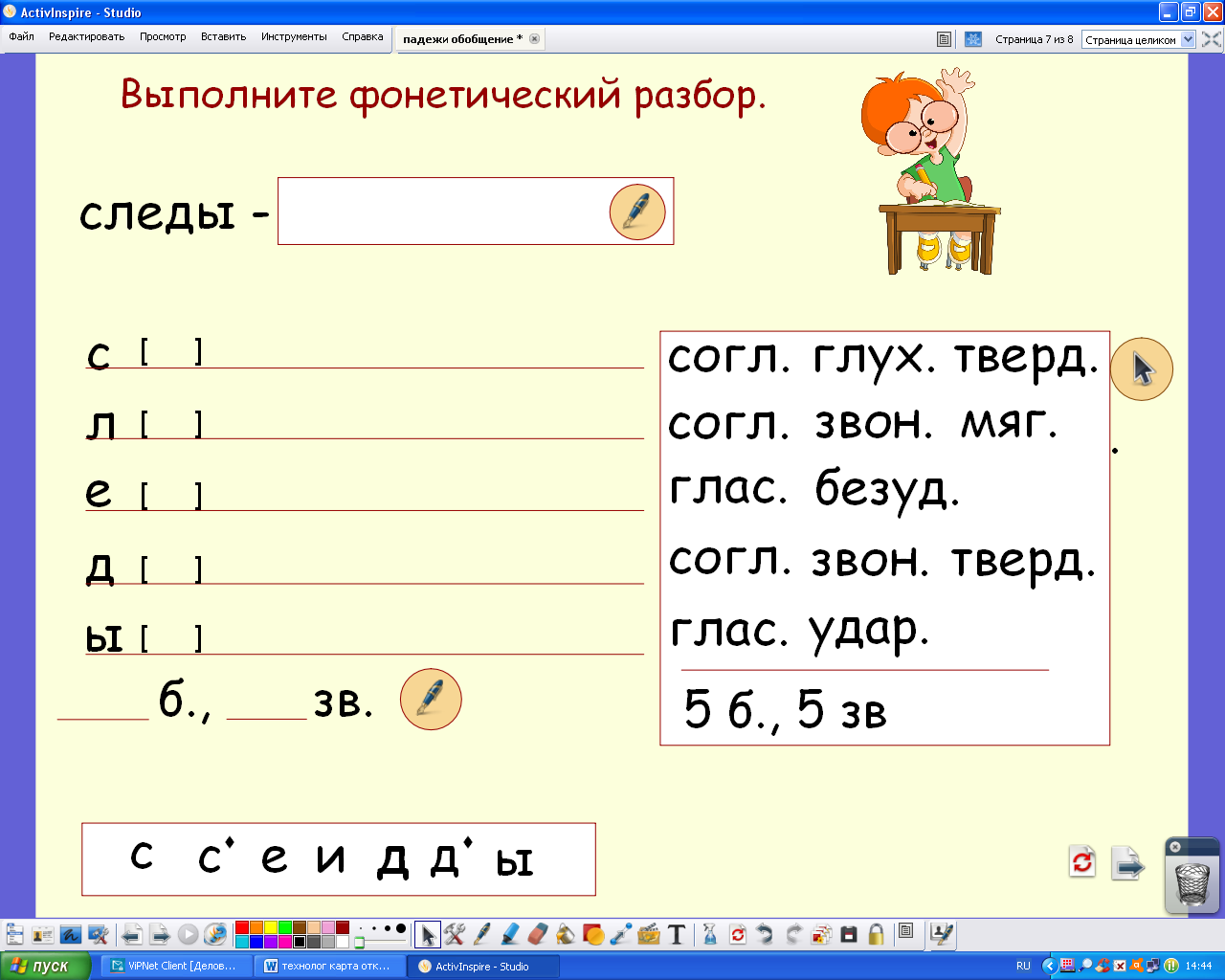Open the Promethean Planet browser icon
1225x980 pixels.
tap(215, 935)
